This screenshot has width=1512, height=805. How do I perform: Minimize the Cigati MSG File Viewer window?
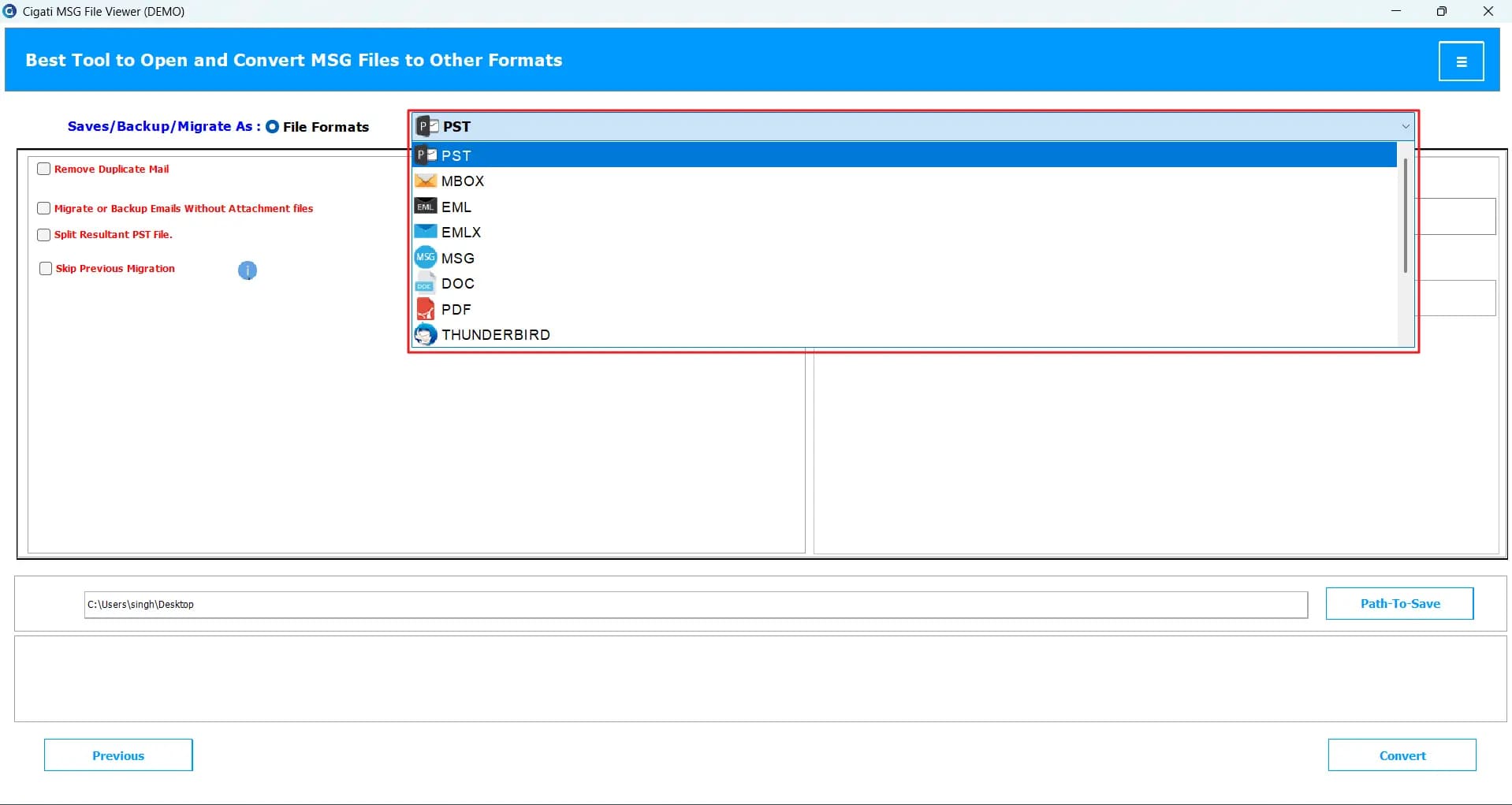point(1396,11)
